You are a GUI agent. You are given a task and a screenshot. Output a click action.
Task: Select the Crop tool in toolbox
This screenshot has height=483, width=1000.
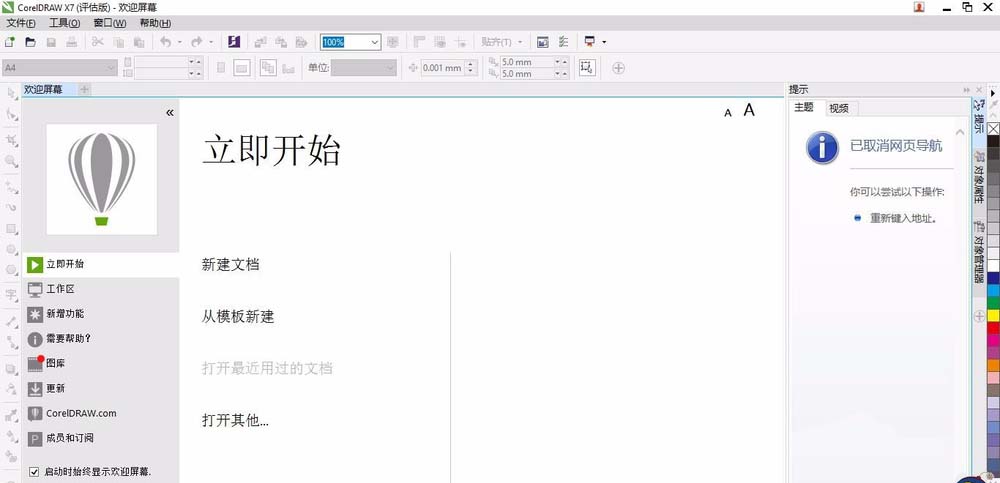(11, 140)
